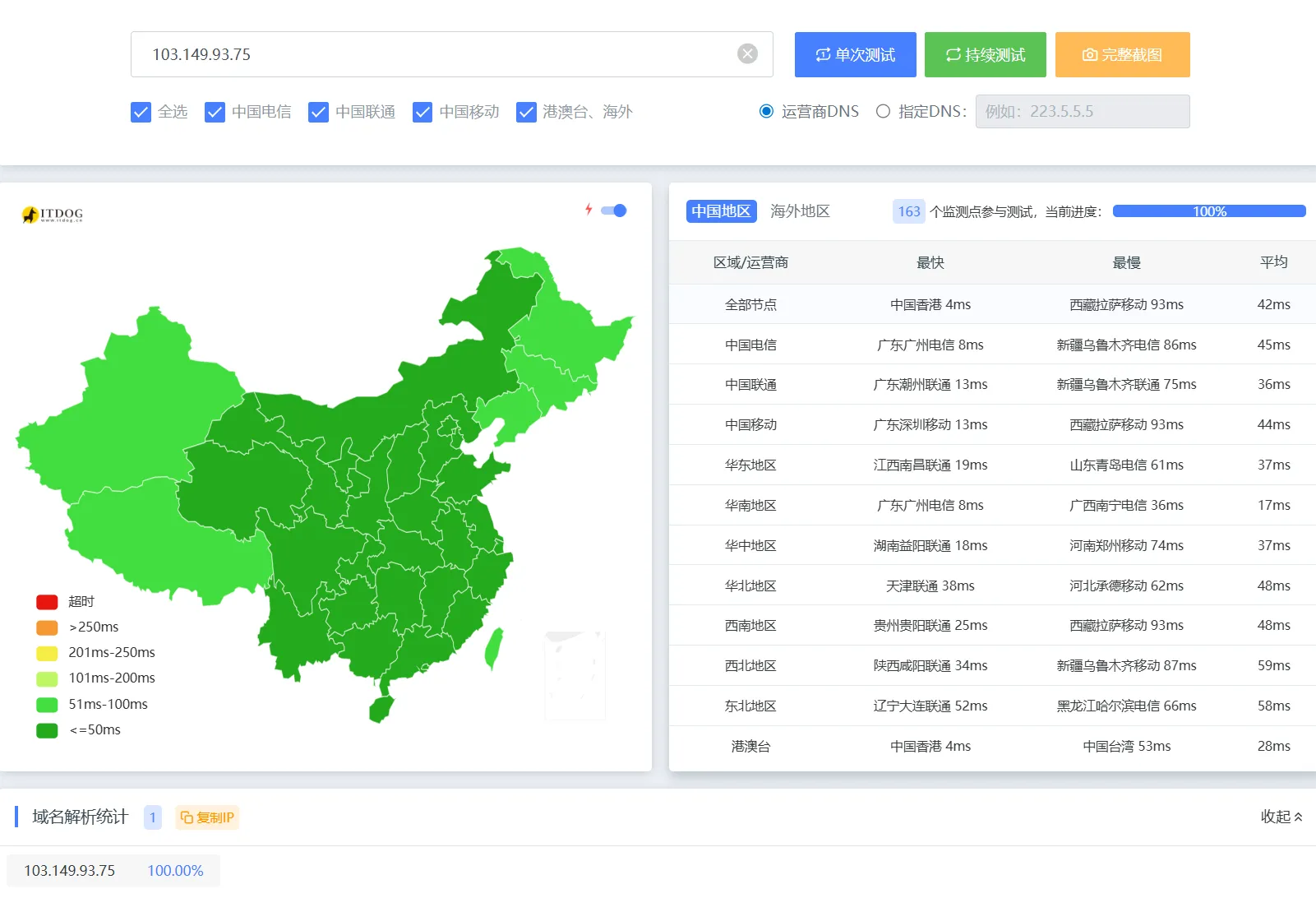Image resolution: width=1316 pixels, height=898 pixels.
Task: Click the 100% progress bar
Action: click(1208, 211)
